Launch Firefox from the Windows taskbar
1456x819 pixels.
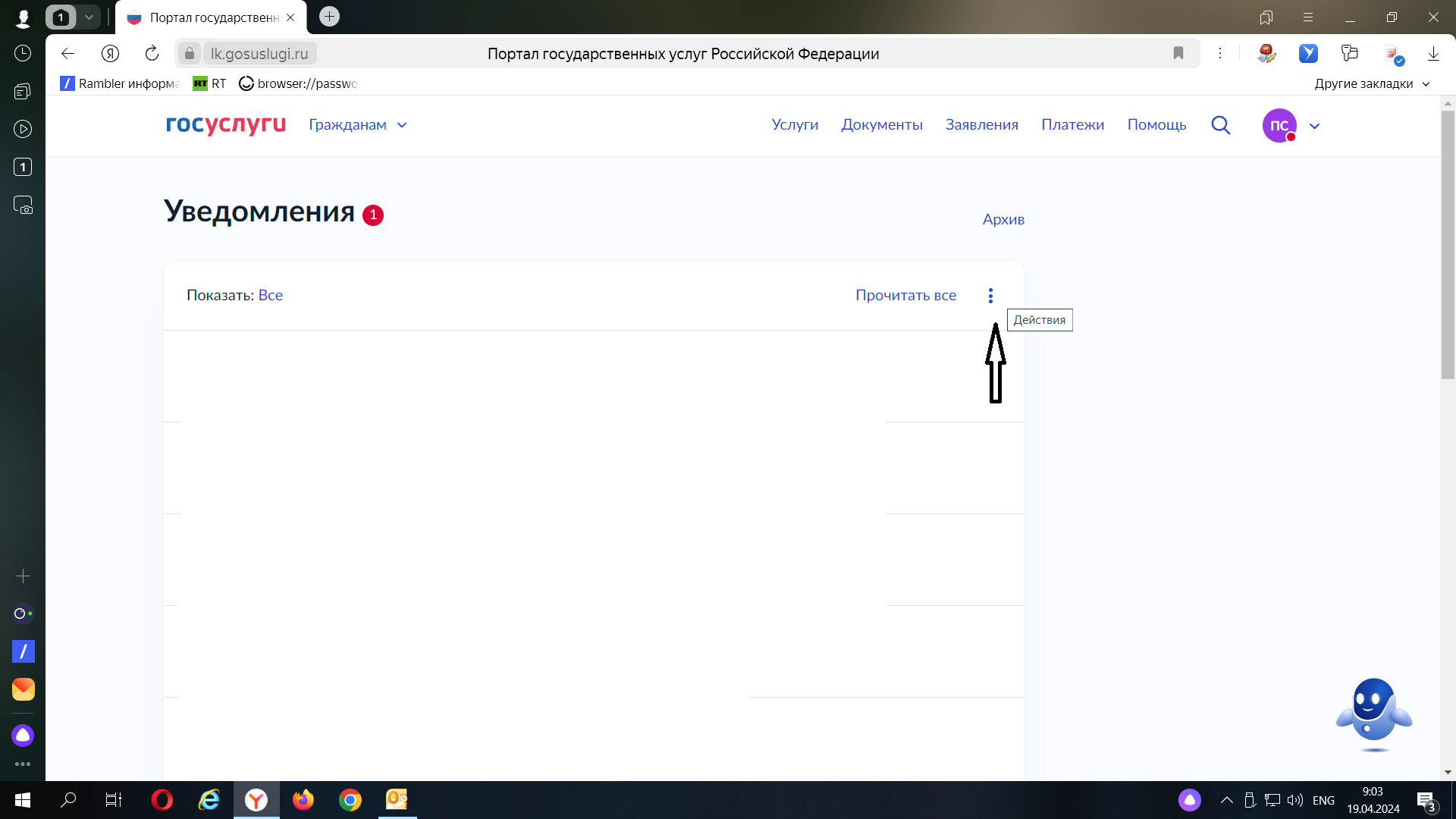(303, 799)
